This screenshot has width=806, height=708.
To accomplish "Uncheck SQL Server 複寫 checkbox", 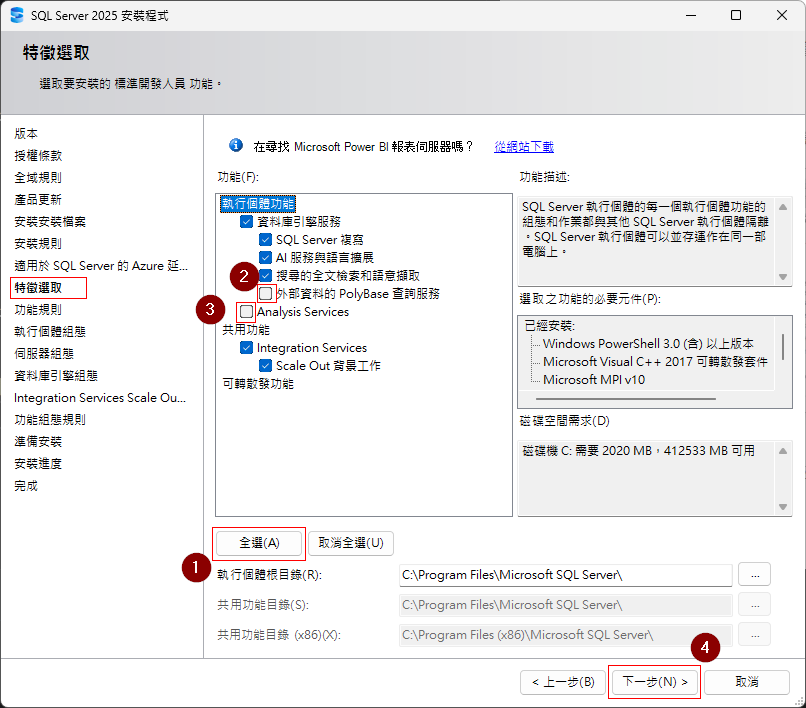I will 265,240.
